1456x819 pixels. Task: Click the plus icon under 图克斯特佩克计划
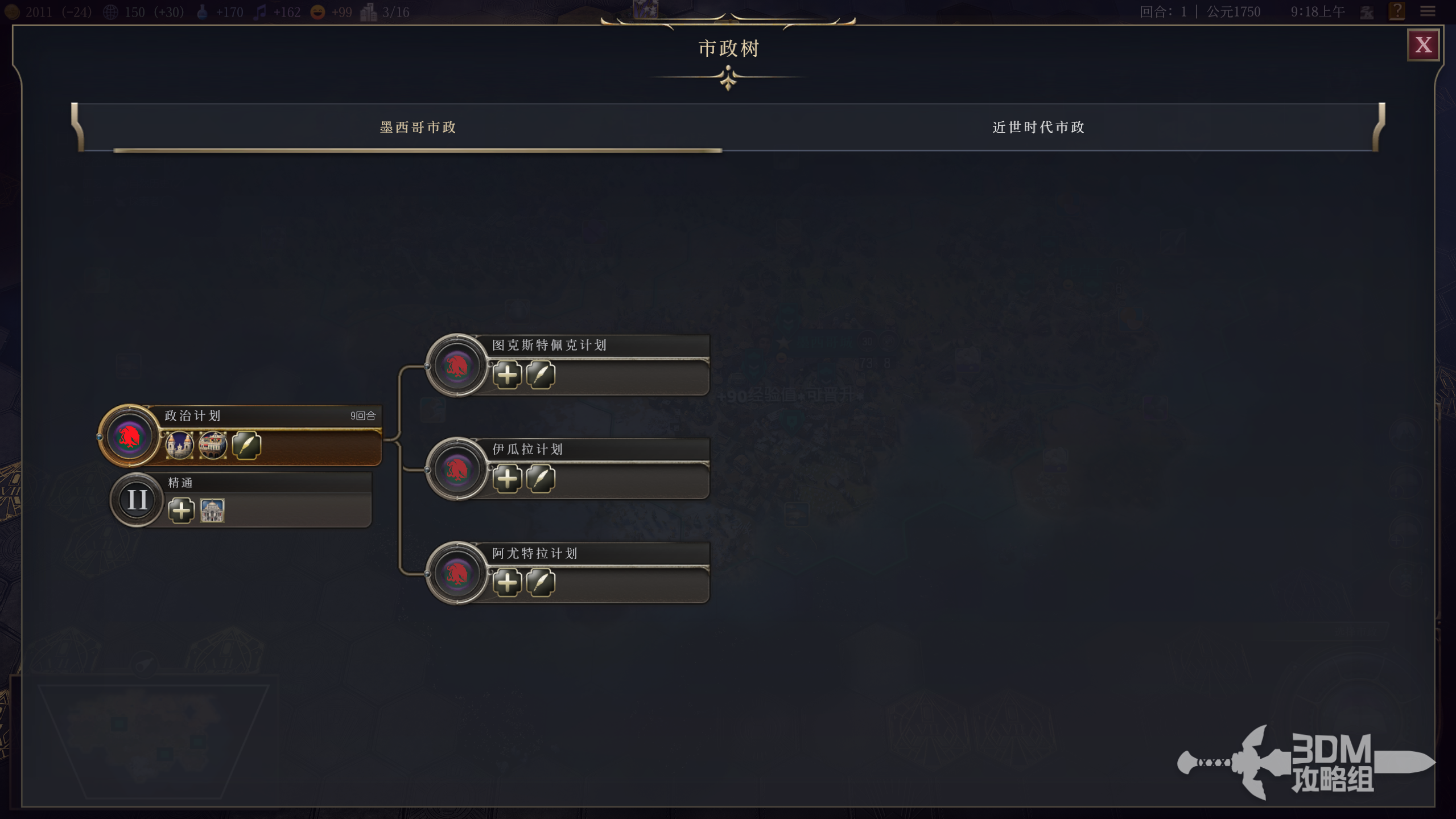[506, 374]
